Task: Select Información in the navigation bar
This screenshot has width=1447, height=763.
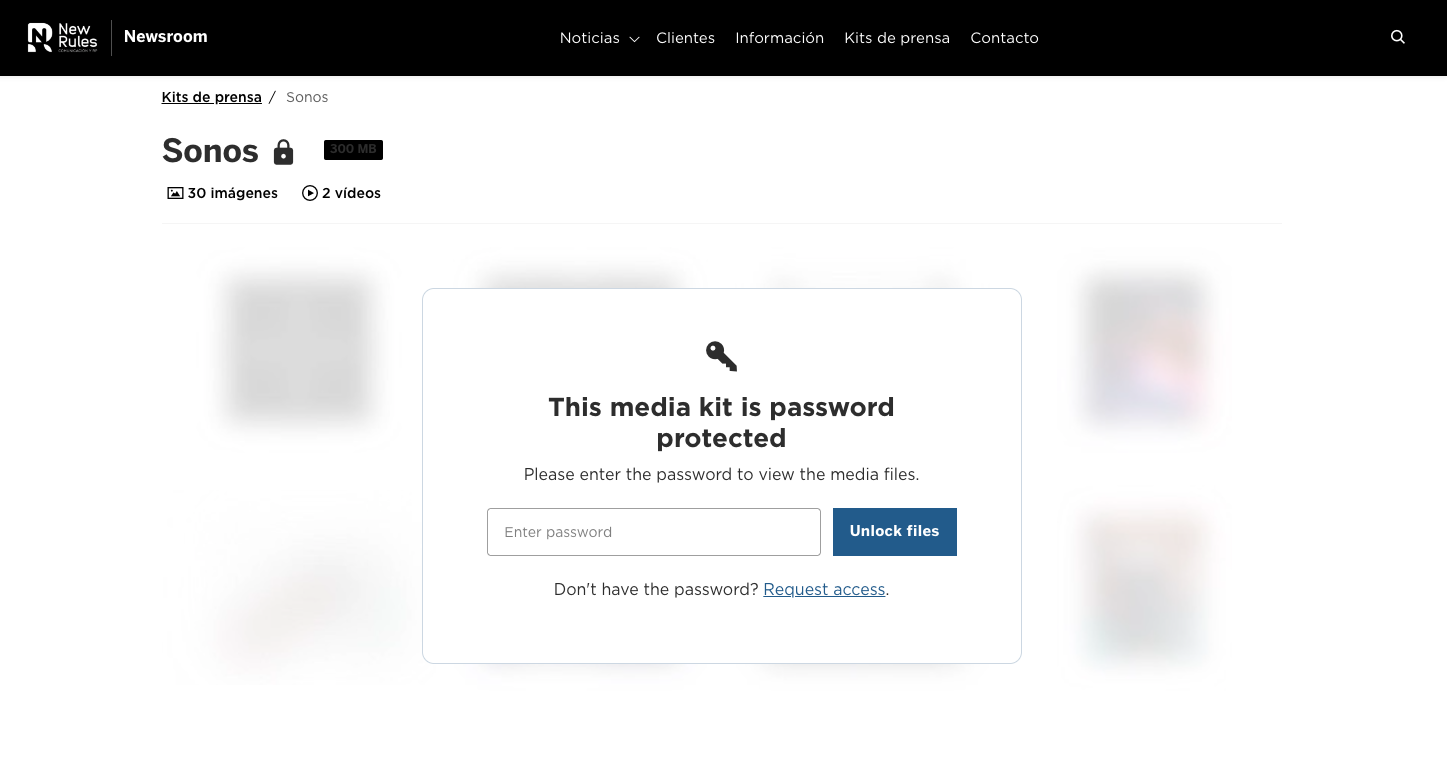Action: tap(779, 38)
